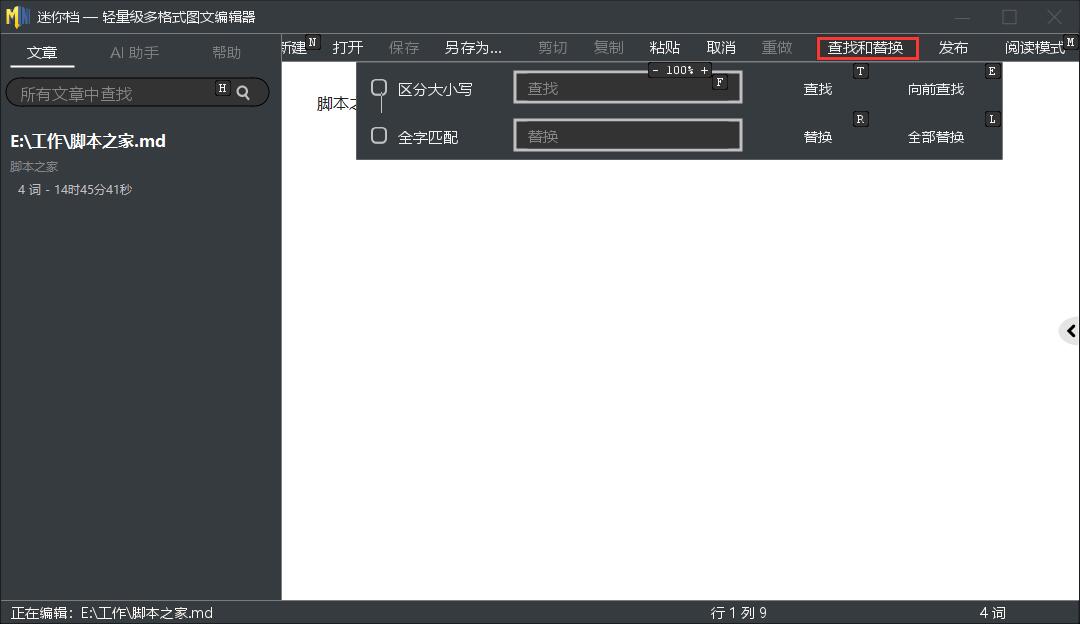The width and height of the screenshot is (1080, 624).
Task: Click the magnifier icon to search all articles
Action: (x=243, y=92)
